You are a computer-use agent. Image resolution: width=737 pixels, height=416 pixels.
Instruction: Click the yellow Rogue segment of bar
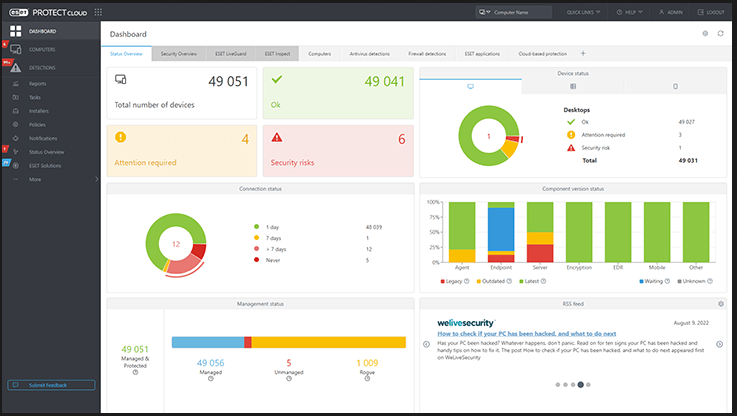(x=329, y=342)
